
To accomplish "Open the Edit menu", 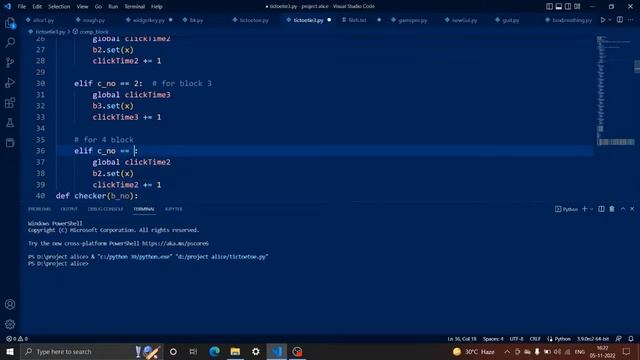I will [37, 7].
